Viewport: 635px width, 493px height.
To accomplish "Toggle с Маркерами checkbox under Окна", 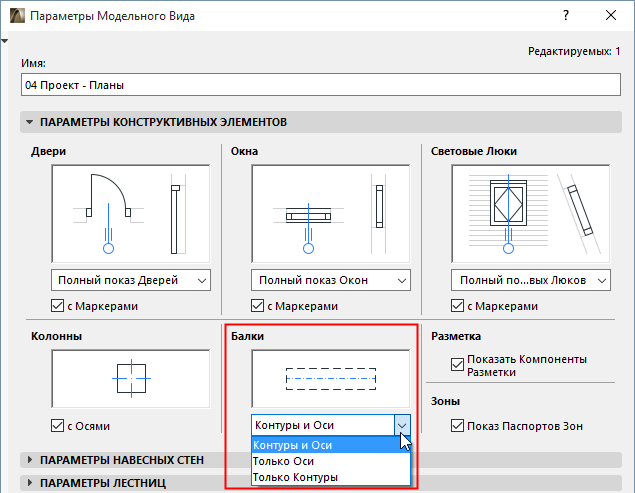I will (258, 305).
